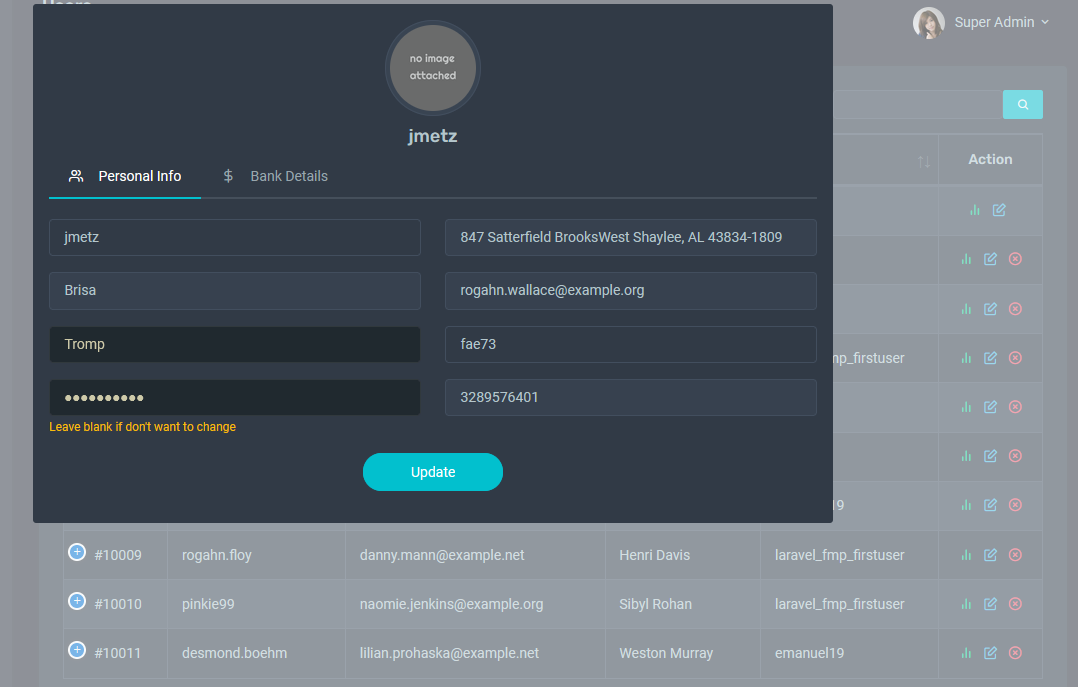The height and width of the screenshot is (687, 1078).
Task: Click delete icon in desmond.boehm row
Action: point(1015,653)
